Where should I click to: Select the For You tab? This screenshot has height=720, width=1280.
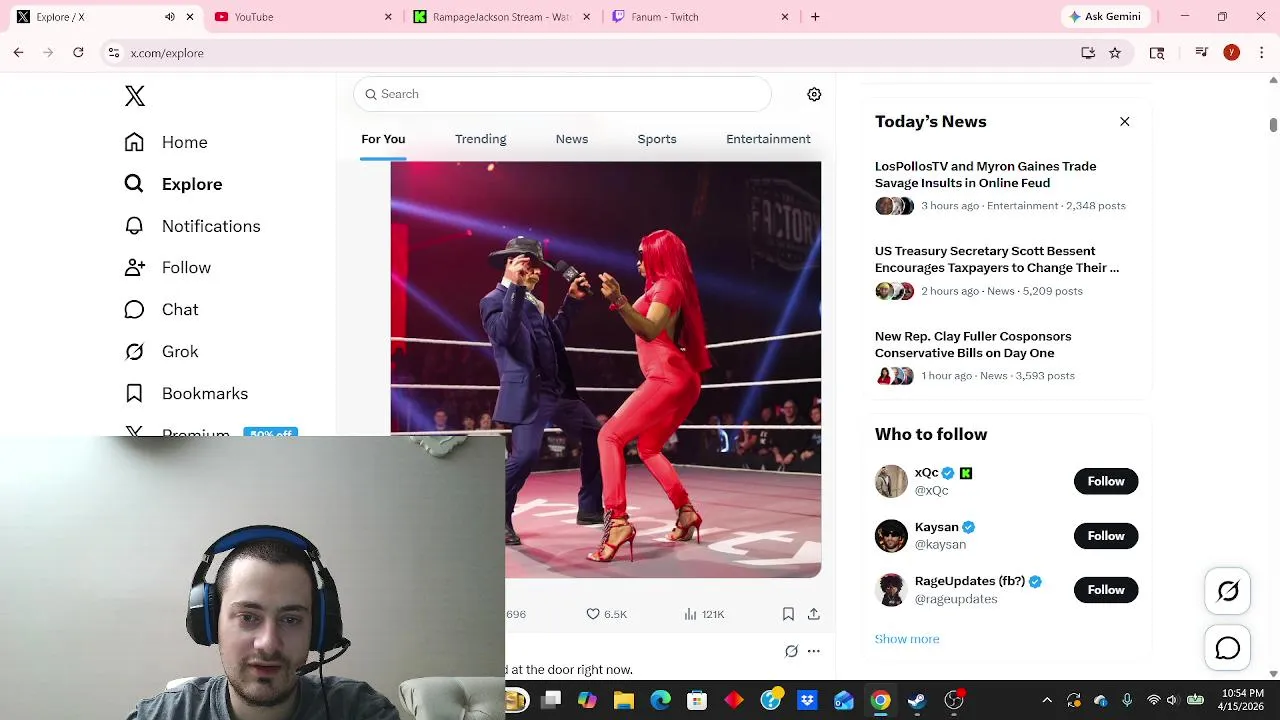tap(383, 139)
